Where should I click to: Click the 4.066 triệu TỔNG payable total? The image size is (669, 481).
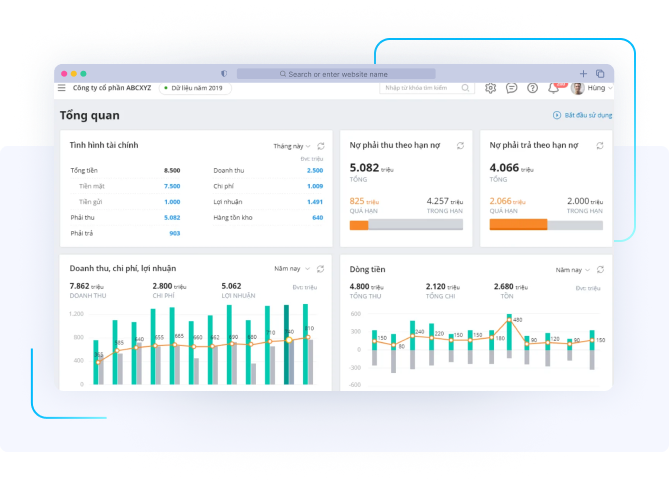(x=512, y=168)
